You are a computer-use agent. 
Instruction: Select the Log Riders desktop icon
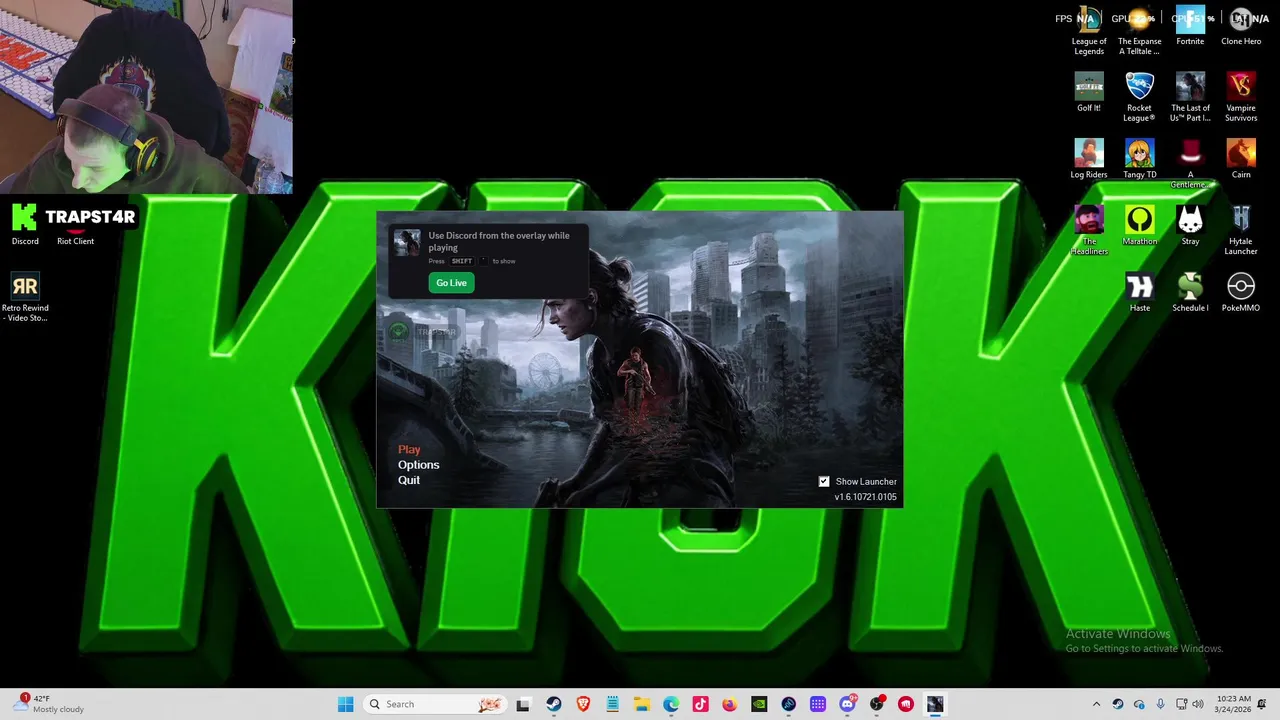[1089, 159]
